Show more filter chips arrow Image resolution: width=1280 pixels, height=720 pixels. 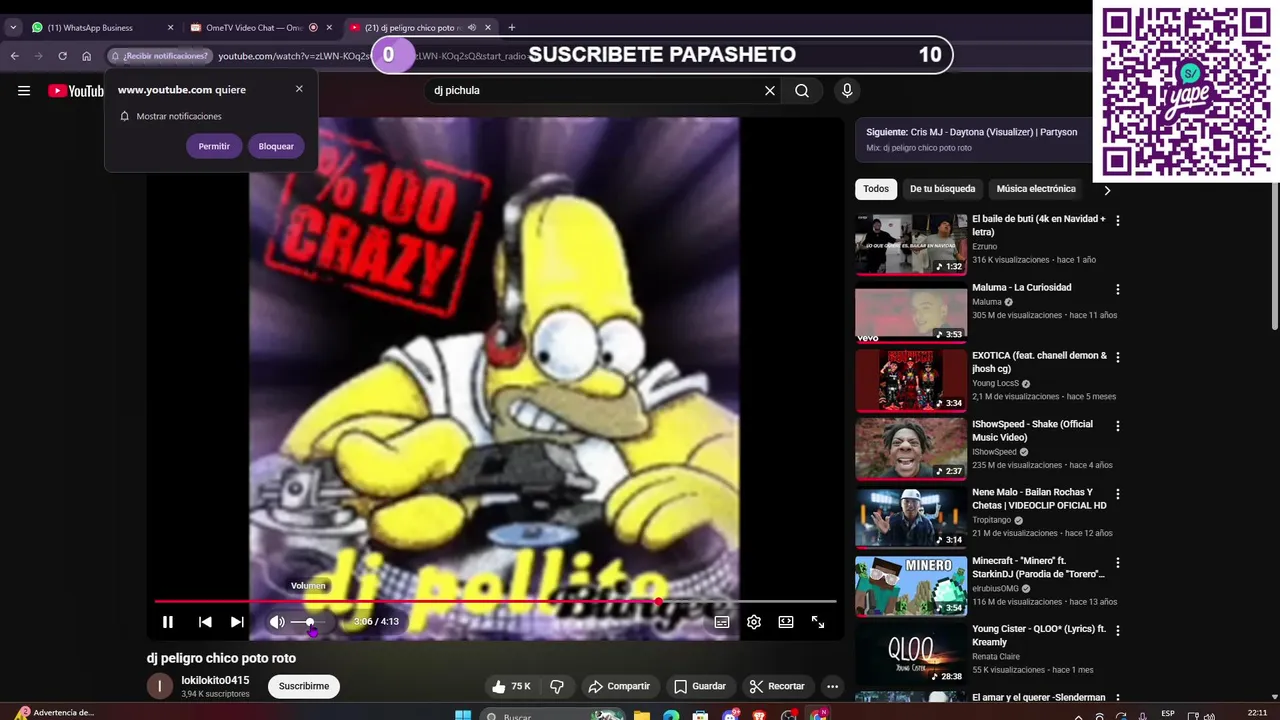(x=1107, y=190)
